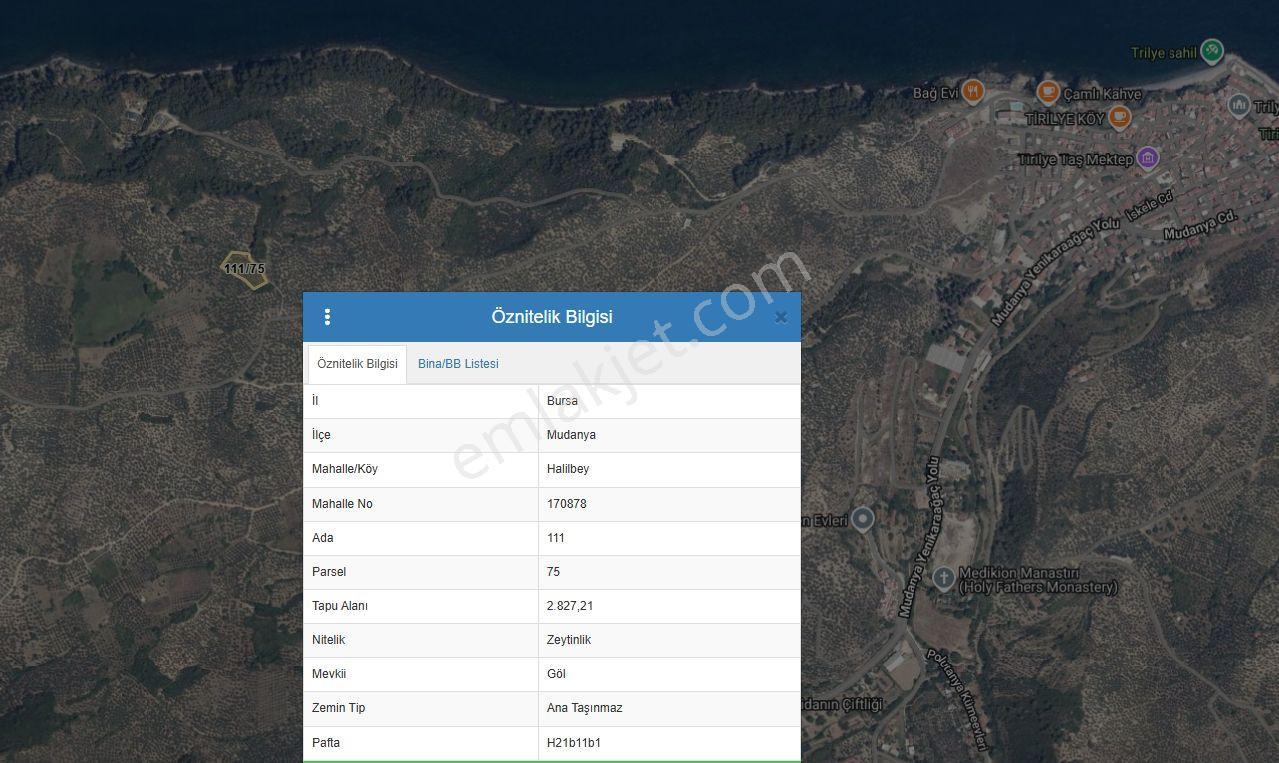Click the TİRİLYE KÖY cafe pin

pos(1120,117)
